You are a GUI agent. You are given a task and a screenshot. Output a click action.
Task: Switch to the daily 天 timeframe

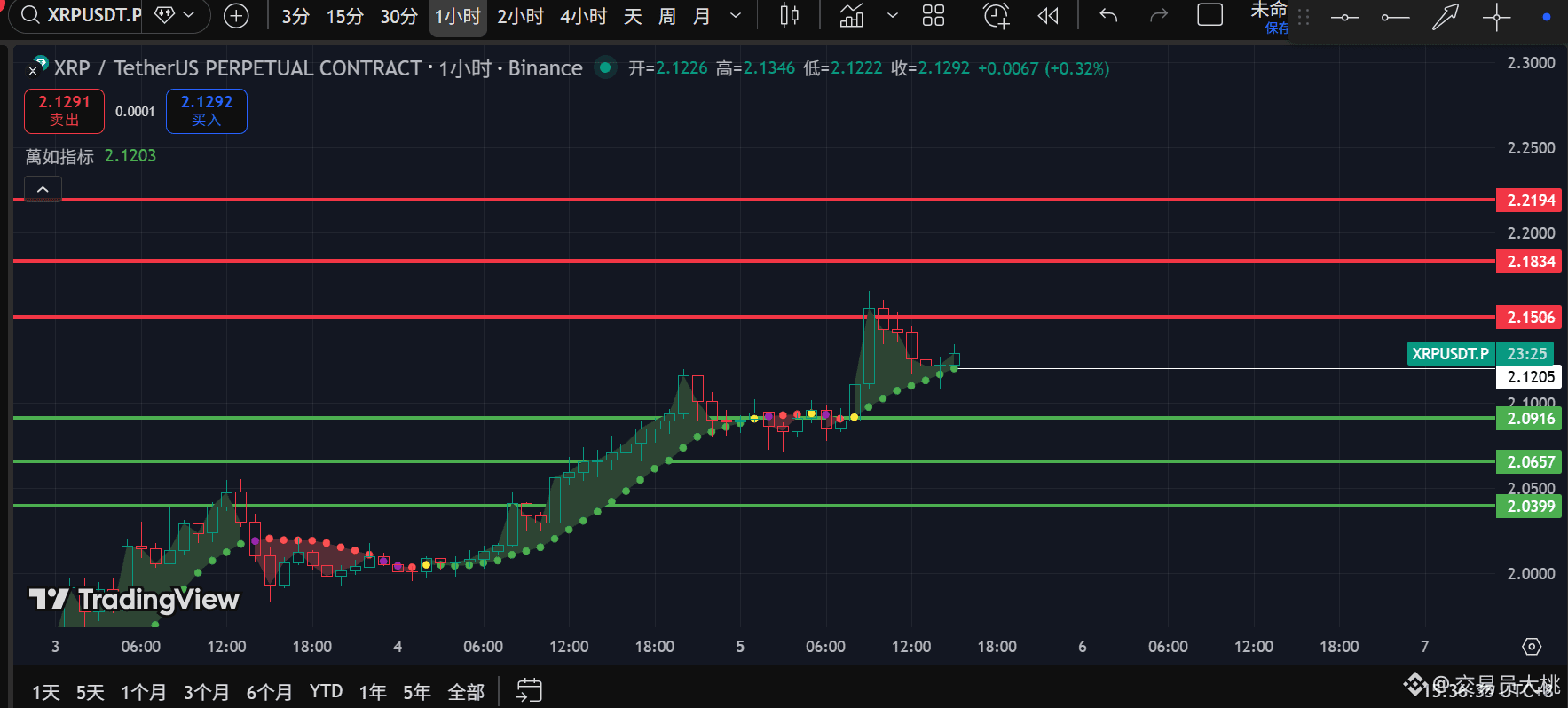(633, 16)
